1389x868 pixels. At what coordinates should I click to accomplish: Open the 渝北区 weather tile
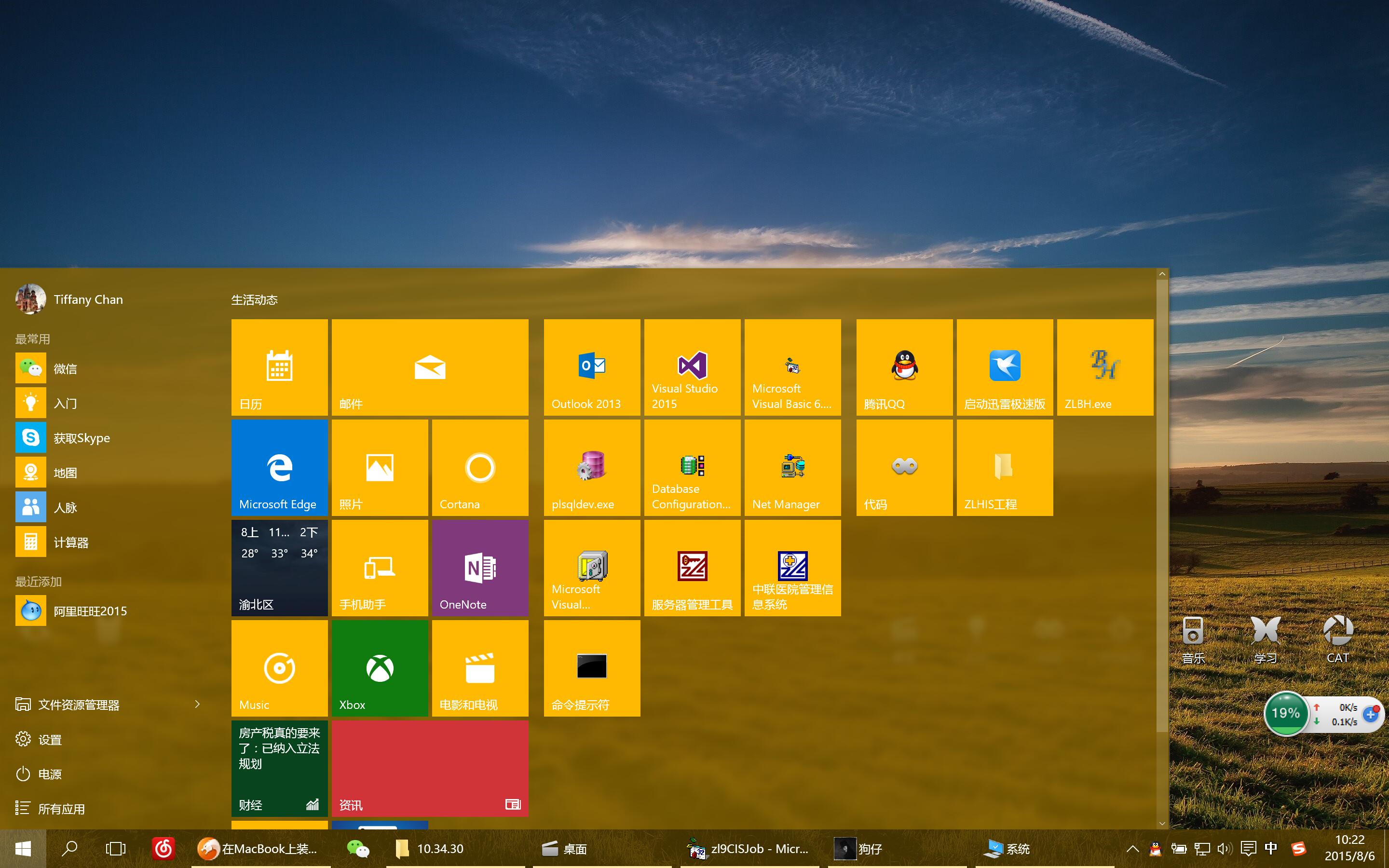click(280, 568)
